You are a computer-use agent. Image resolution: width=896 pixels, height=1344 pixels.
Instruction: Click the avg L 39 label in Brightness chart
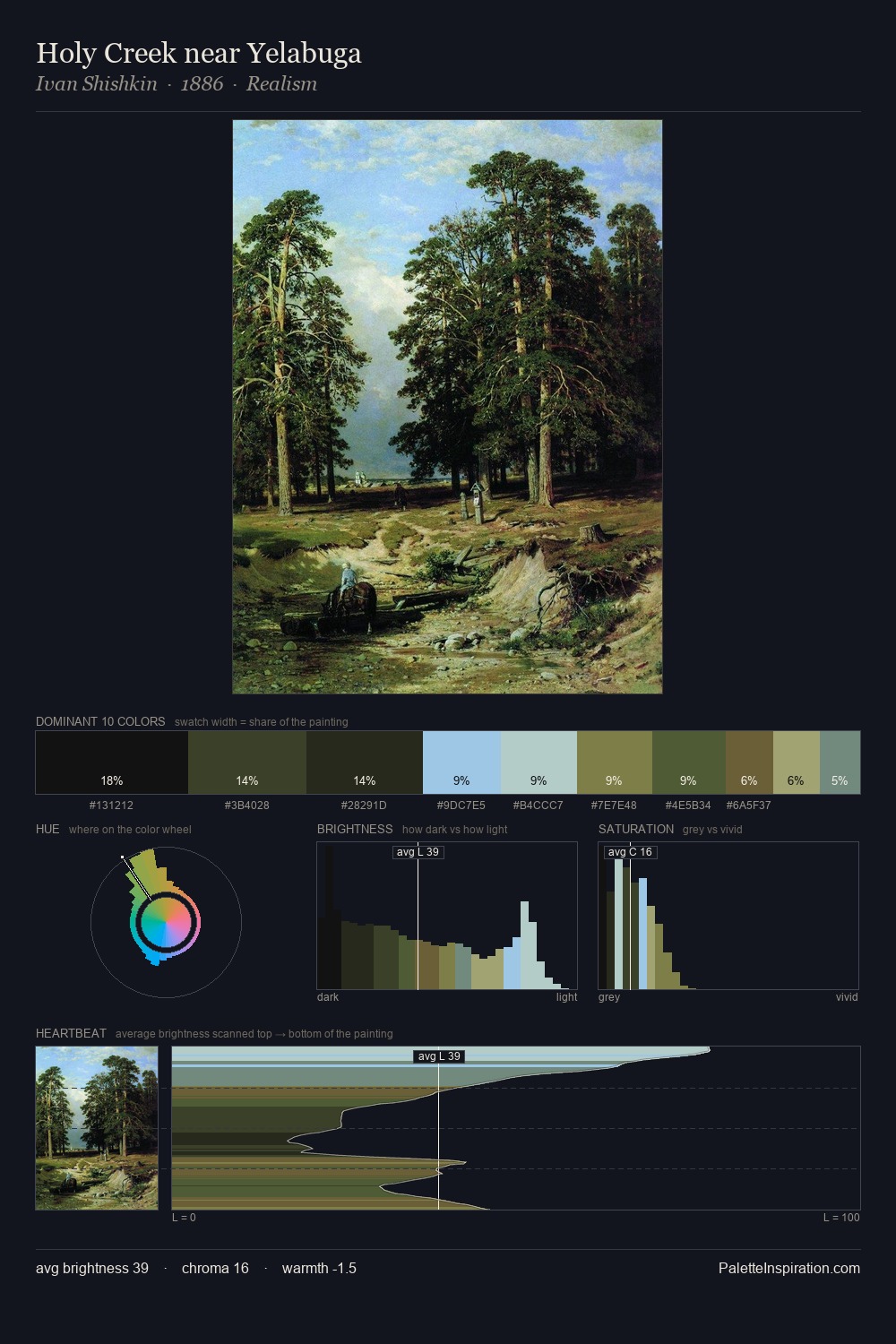click(418, 852)
